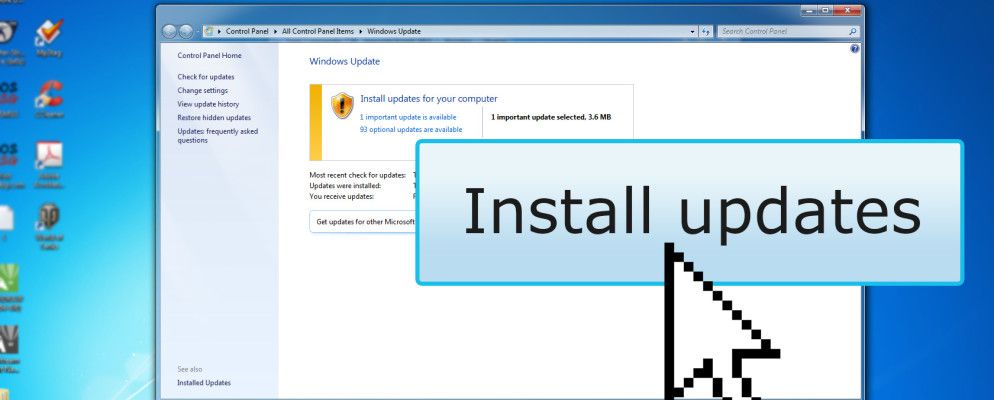Click the Control Panel icon in address bar
Image resolution: width=994 pixels, height=400 pixels.
[x=208, y=31]
